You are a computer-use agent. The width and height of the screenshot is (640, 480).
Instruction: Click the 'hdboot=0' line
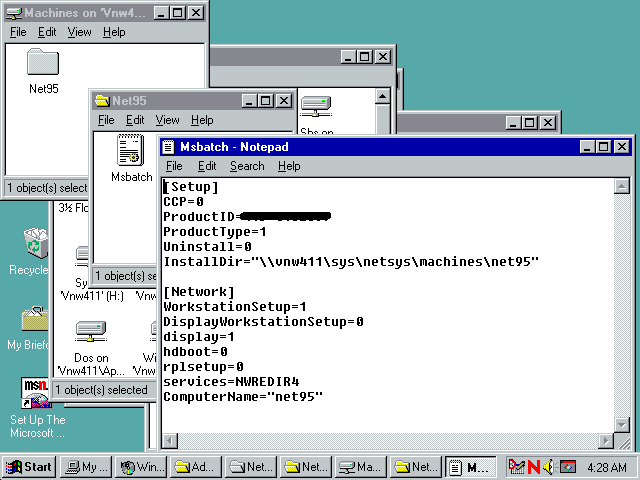point(195,351)
